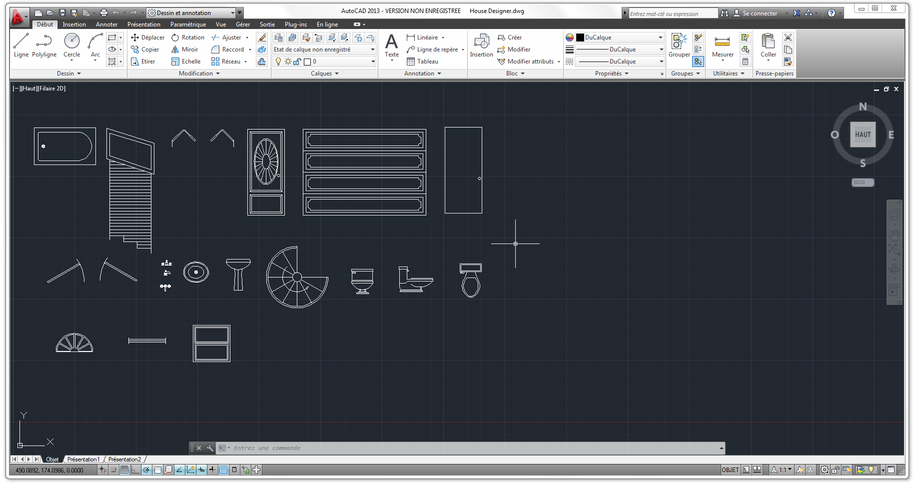Click the Texte annotation tool
Image resolution: width=915 pixels, height=483 pixels.
click(x=391, y=44)
